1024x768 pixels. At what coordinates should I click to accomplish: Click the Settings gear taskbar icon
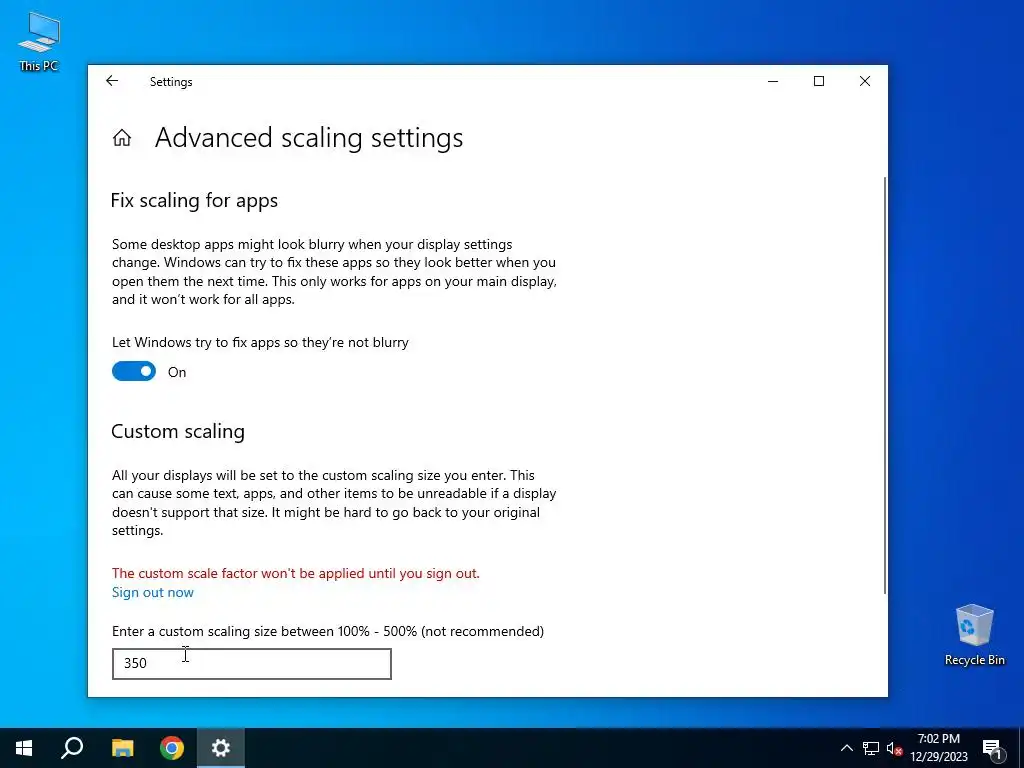[x=221, y=748]
